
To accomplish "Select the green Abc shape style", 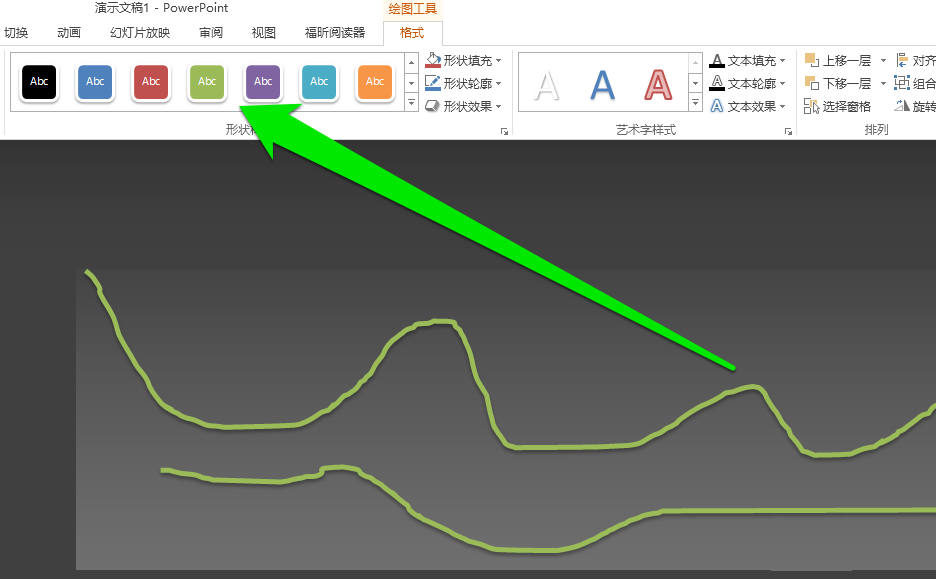I will [x=207, y=82].
